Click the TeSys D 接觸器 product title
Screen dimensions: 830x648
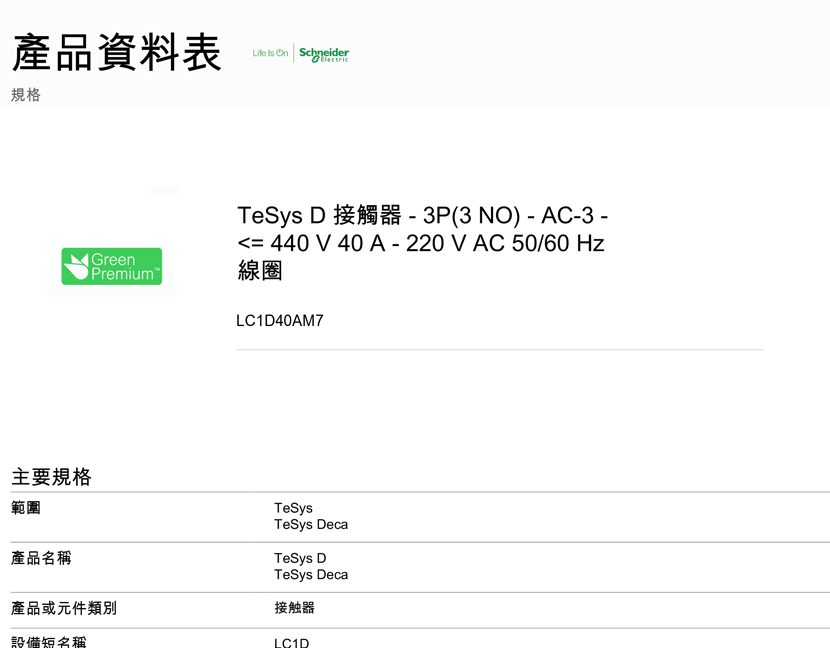click(x=422, y=243)
